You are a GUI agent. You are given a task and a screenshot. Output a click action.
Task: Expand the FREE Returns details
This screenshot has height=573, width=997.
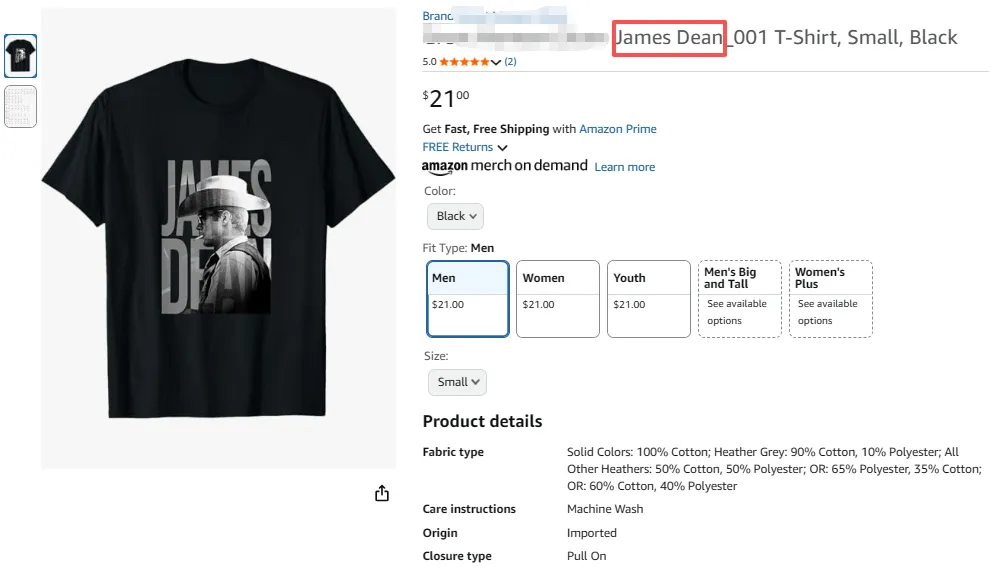465,147
